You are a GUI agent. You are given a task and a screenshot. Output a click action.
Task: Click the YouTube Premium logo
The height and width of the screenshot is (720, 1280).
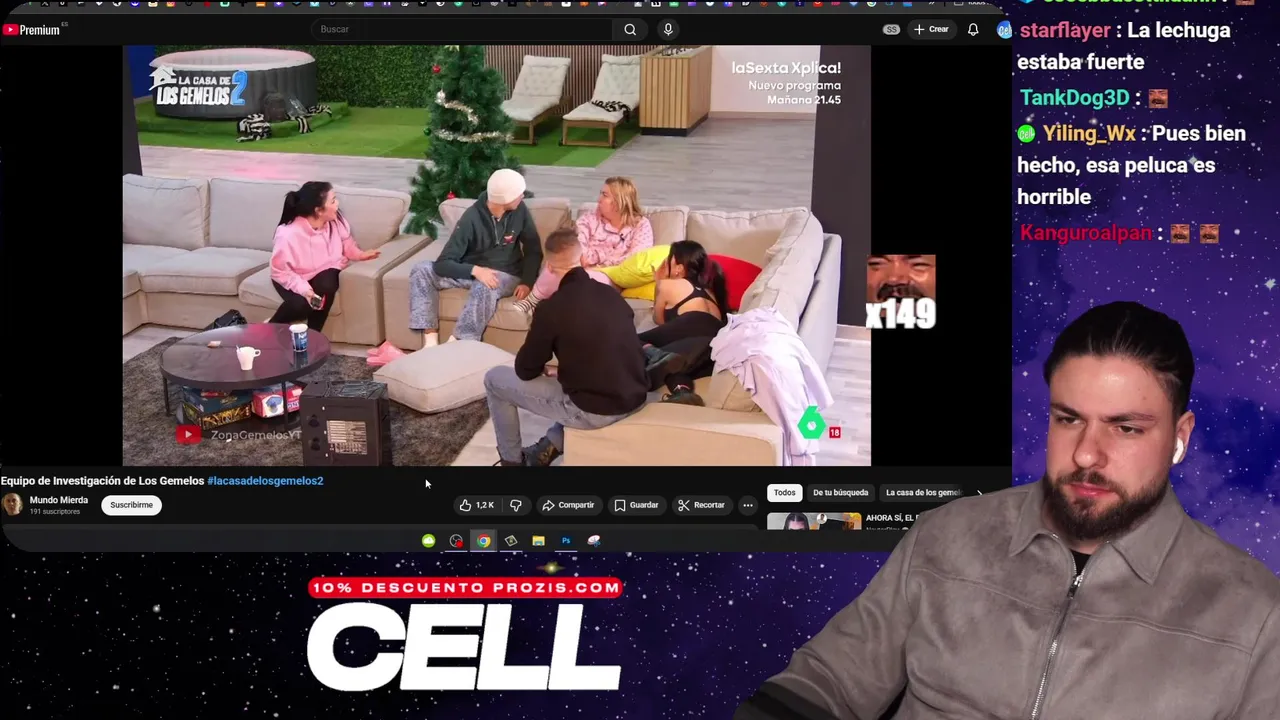click(32, 30)
